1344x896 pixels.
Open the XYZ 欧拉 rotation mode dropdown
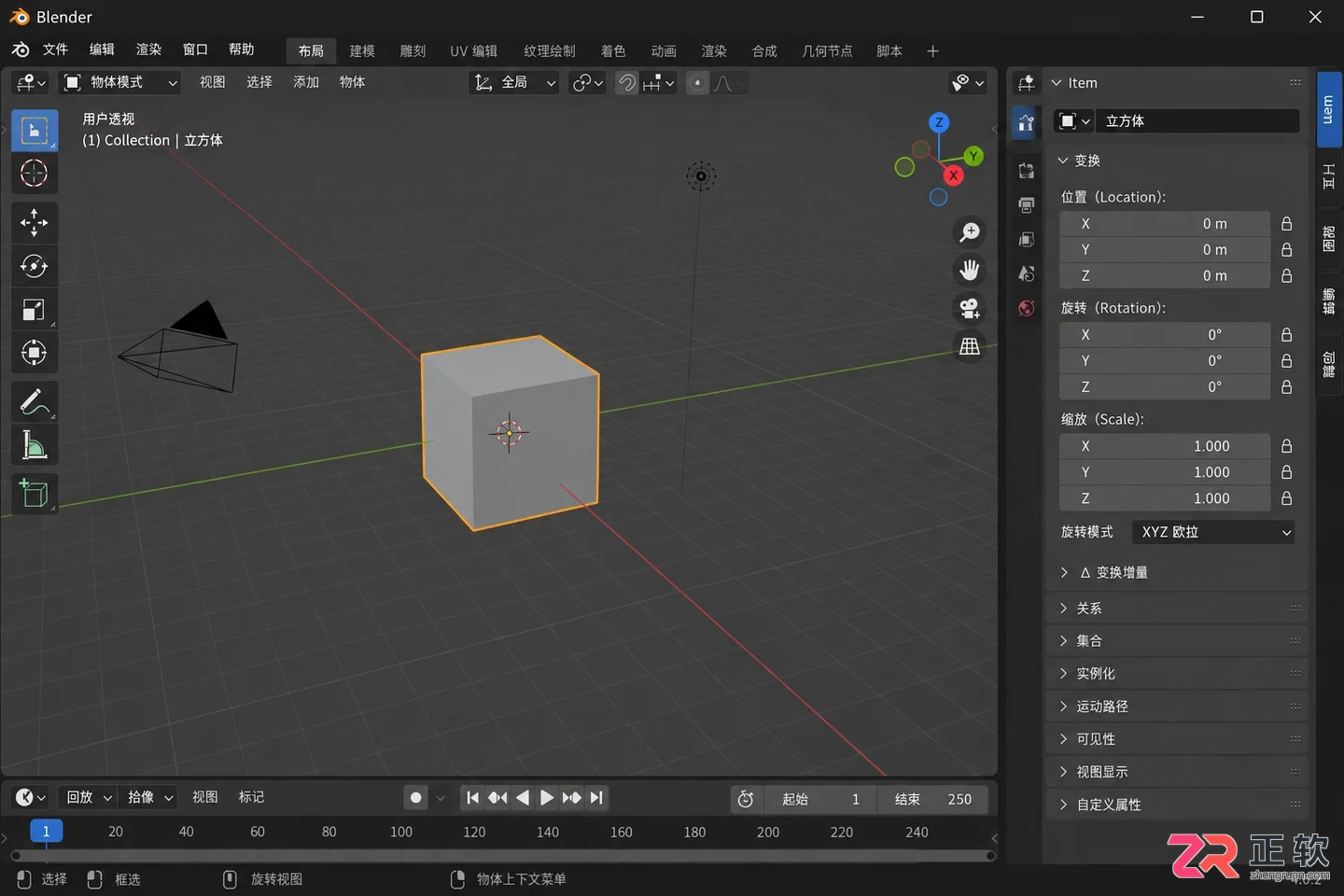(x=1213, y=532)
